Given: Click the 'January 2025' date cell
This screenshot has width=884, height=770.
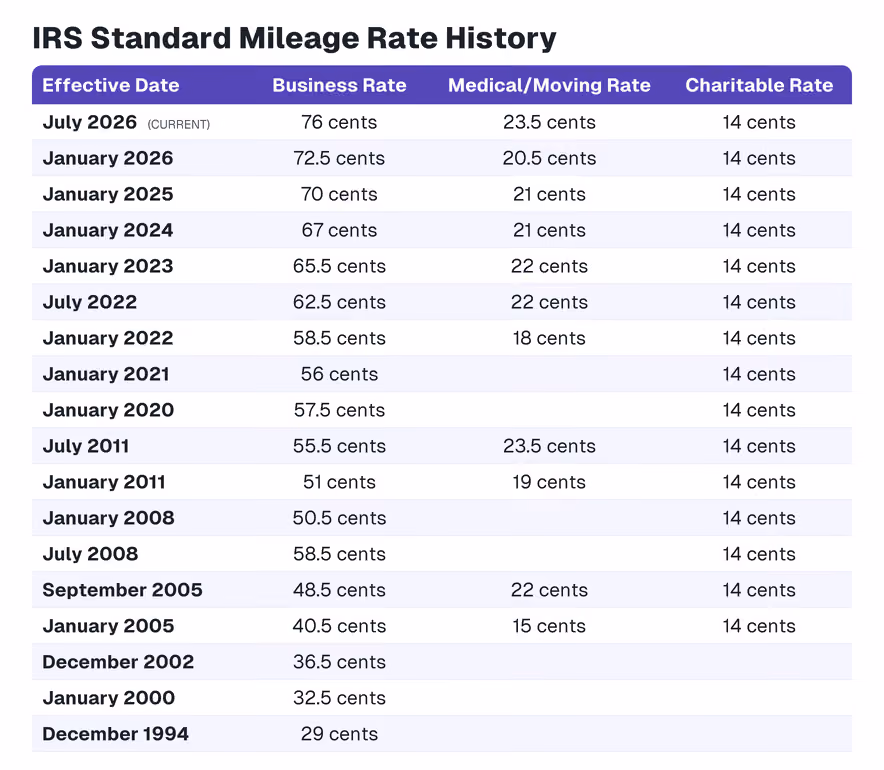Looking at the screenshot, I should pos(108,194).
